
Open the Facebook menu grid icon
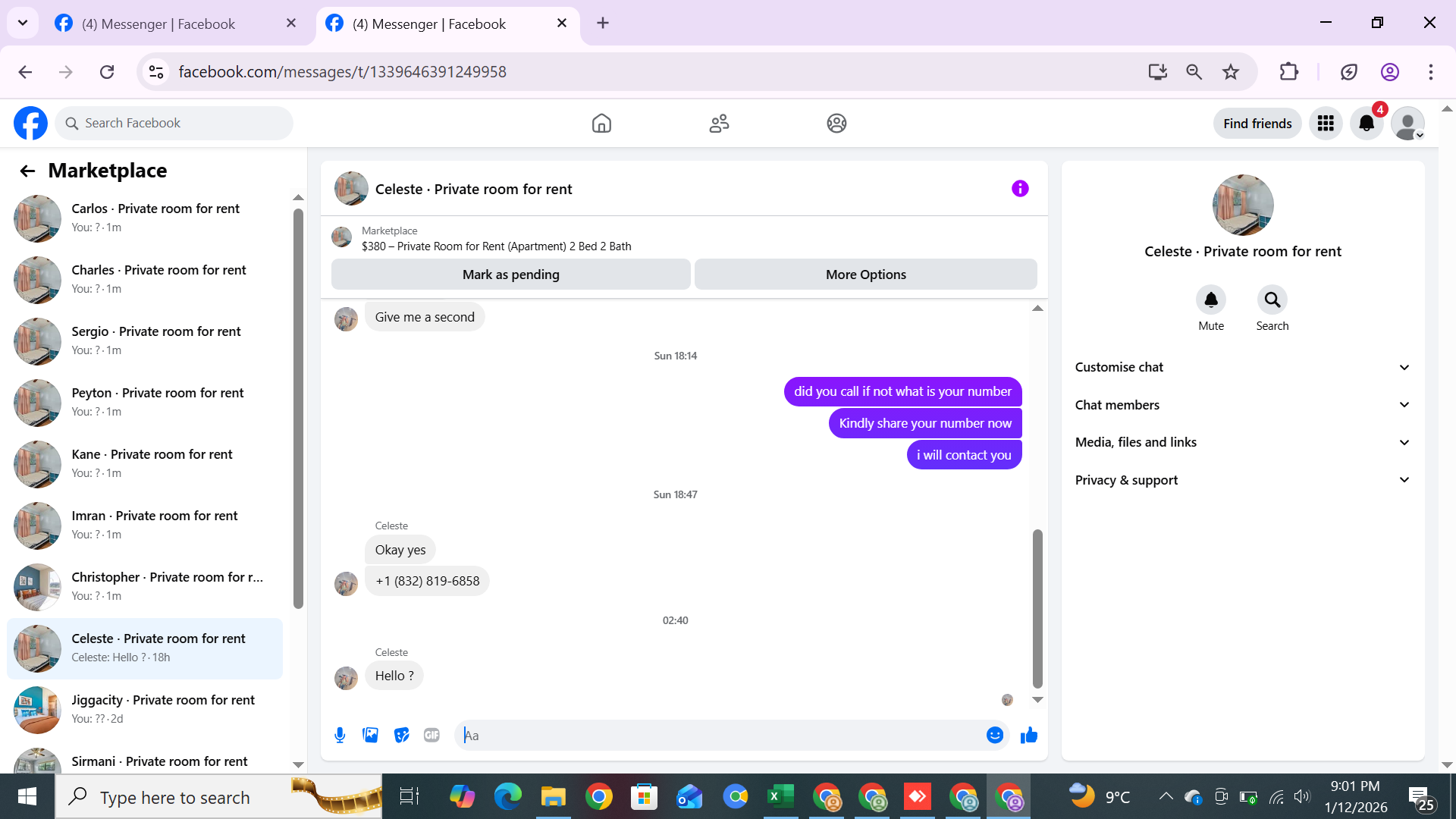point(1326,124)
